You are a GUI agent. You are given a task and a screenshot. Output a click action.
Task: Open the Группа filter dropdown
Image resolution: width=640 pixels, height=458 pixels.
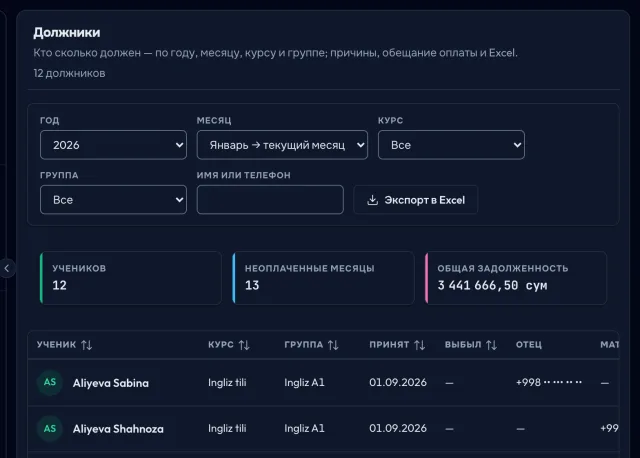tap(113, 200)
